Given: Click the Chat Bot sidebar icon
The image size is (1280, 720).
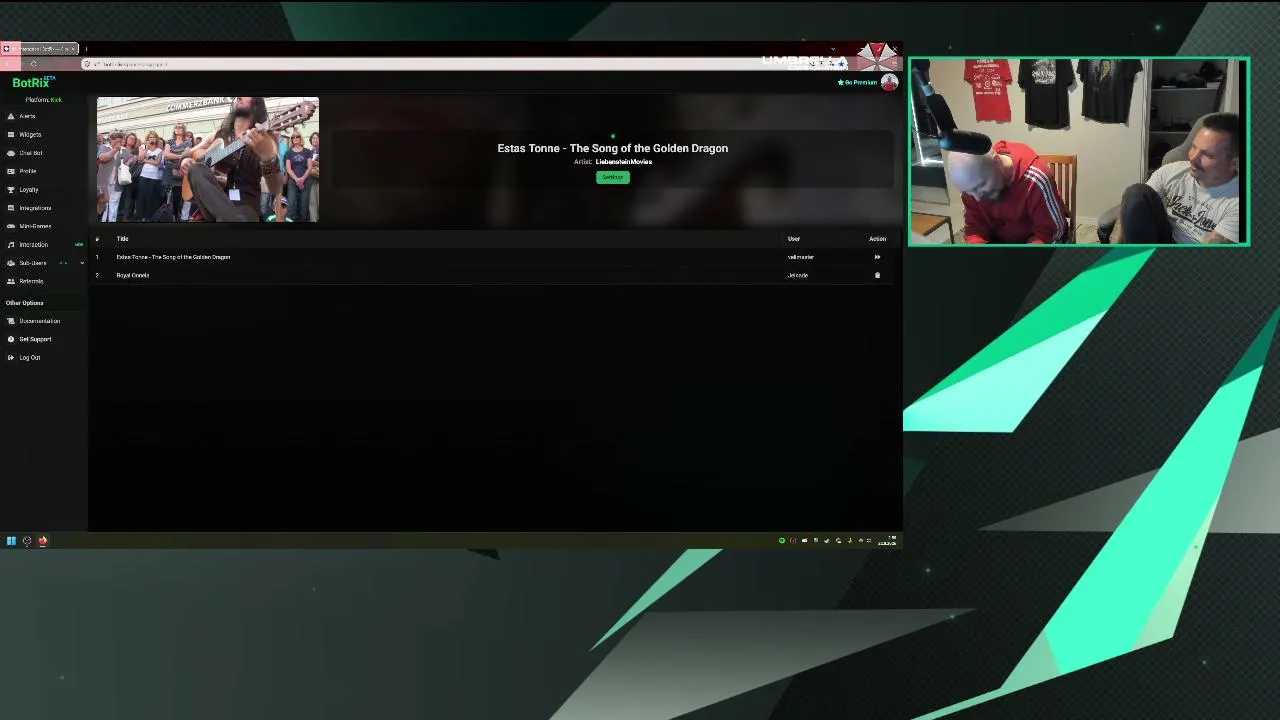Looking at the screenshot, I should pos(11,153).
